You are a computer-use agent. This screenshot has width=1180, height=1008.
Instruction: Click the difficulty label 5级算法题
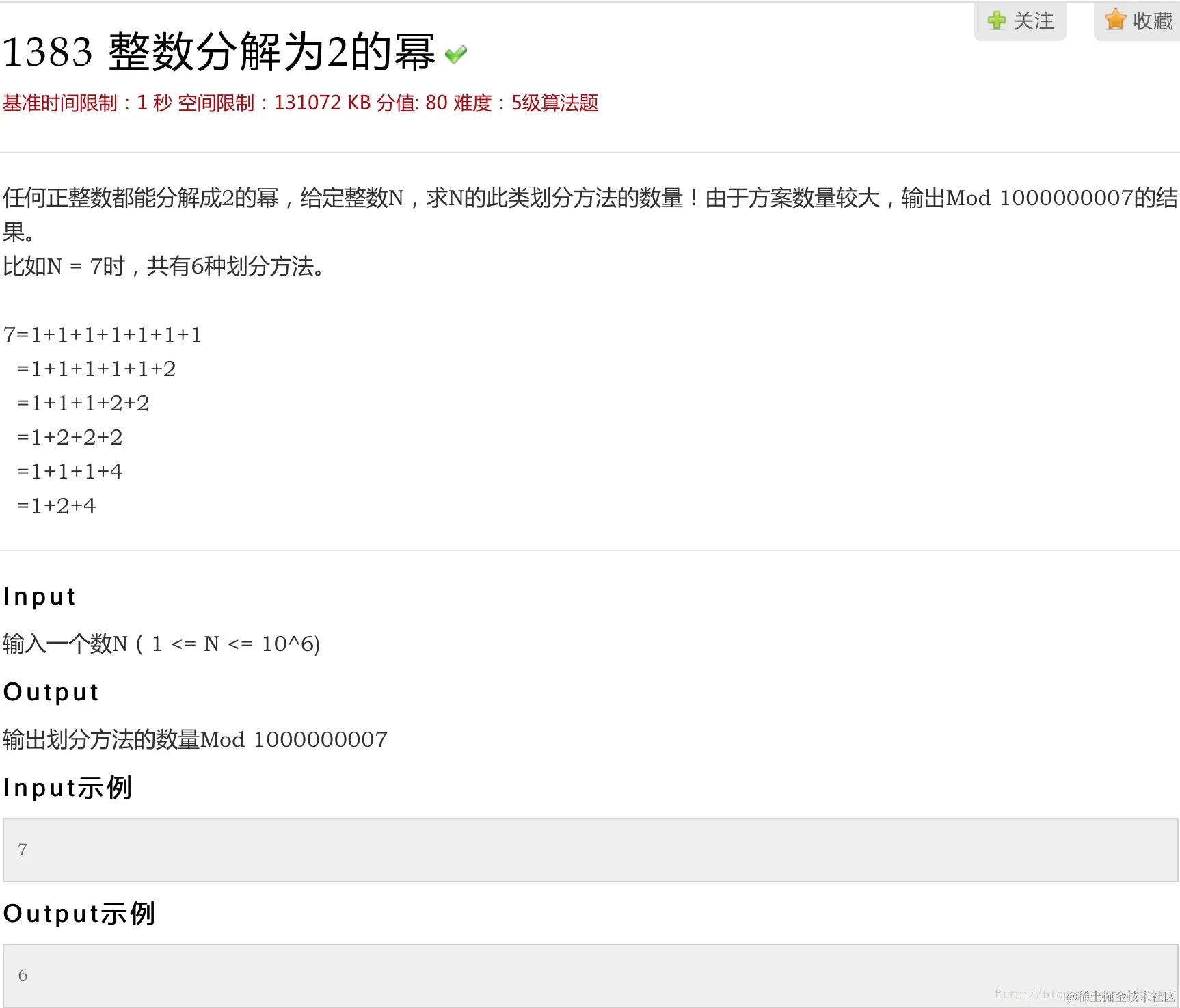tap(554, 103)
